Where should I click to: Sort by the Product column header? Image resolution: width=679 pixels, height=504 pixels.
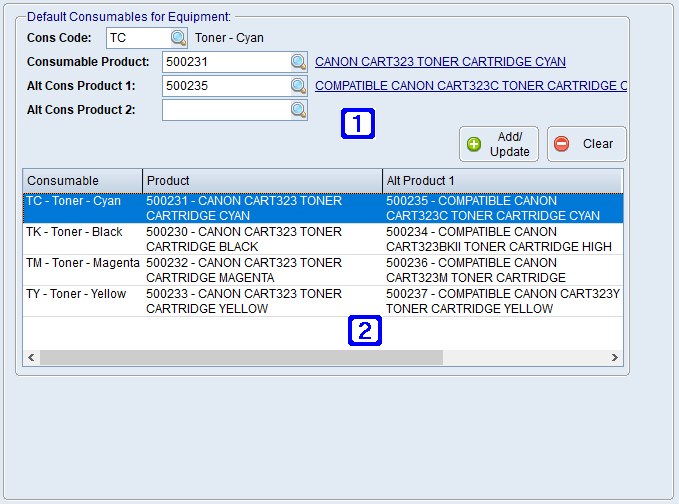[262, 181]
